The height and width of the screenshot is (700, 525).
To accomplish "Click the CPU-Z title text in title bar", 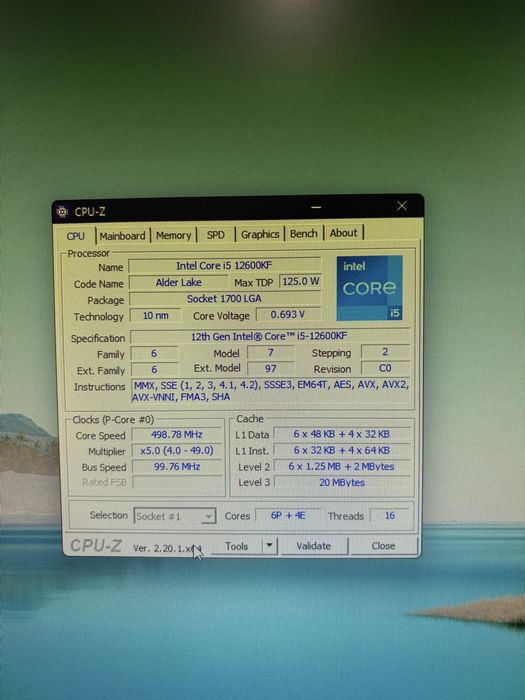I will coord(90,212).
